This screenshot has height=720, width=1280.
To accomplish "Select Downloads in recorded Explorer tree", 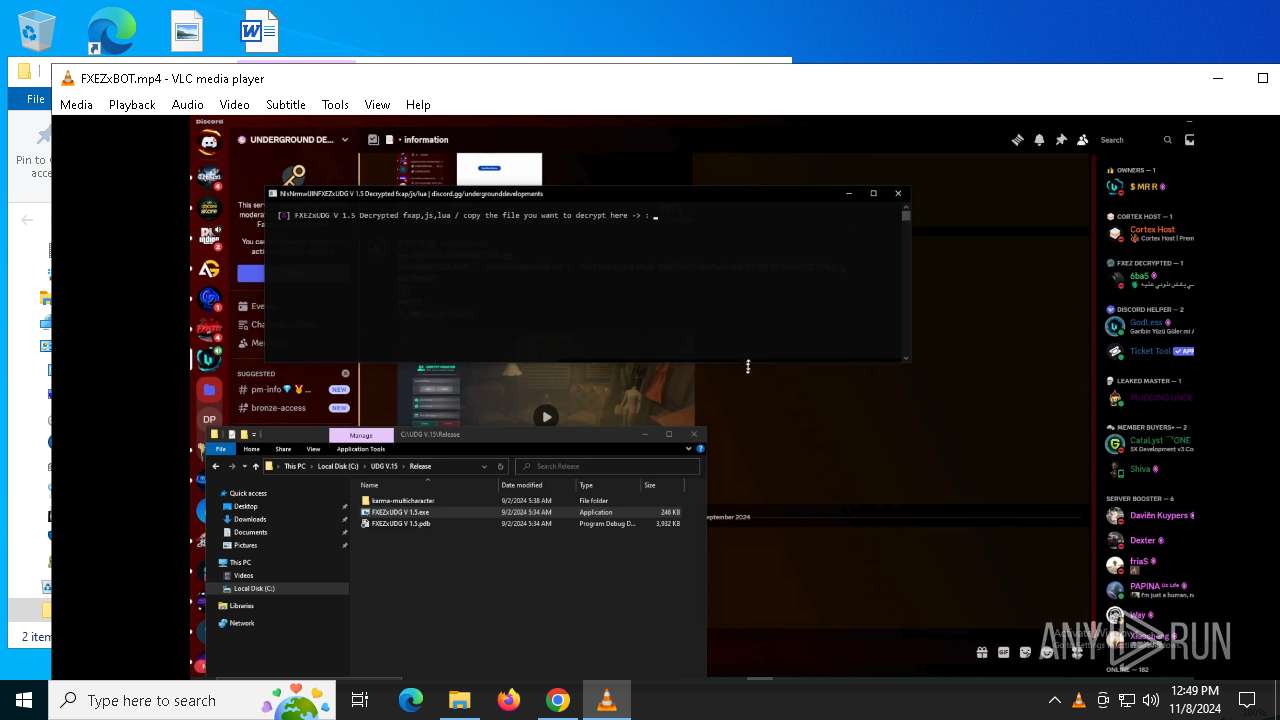I will pyautogui.click(x=250, y=519).
